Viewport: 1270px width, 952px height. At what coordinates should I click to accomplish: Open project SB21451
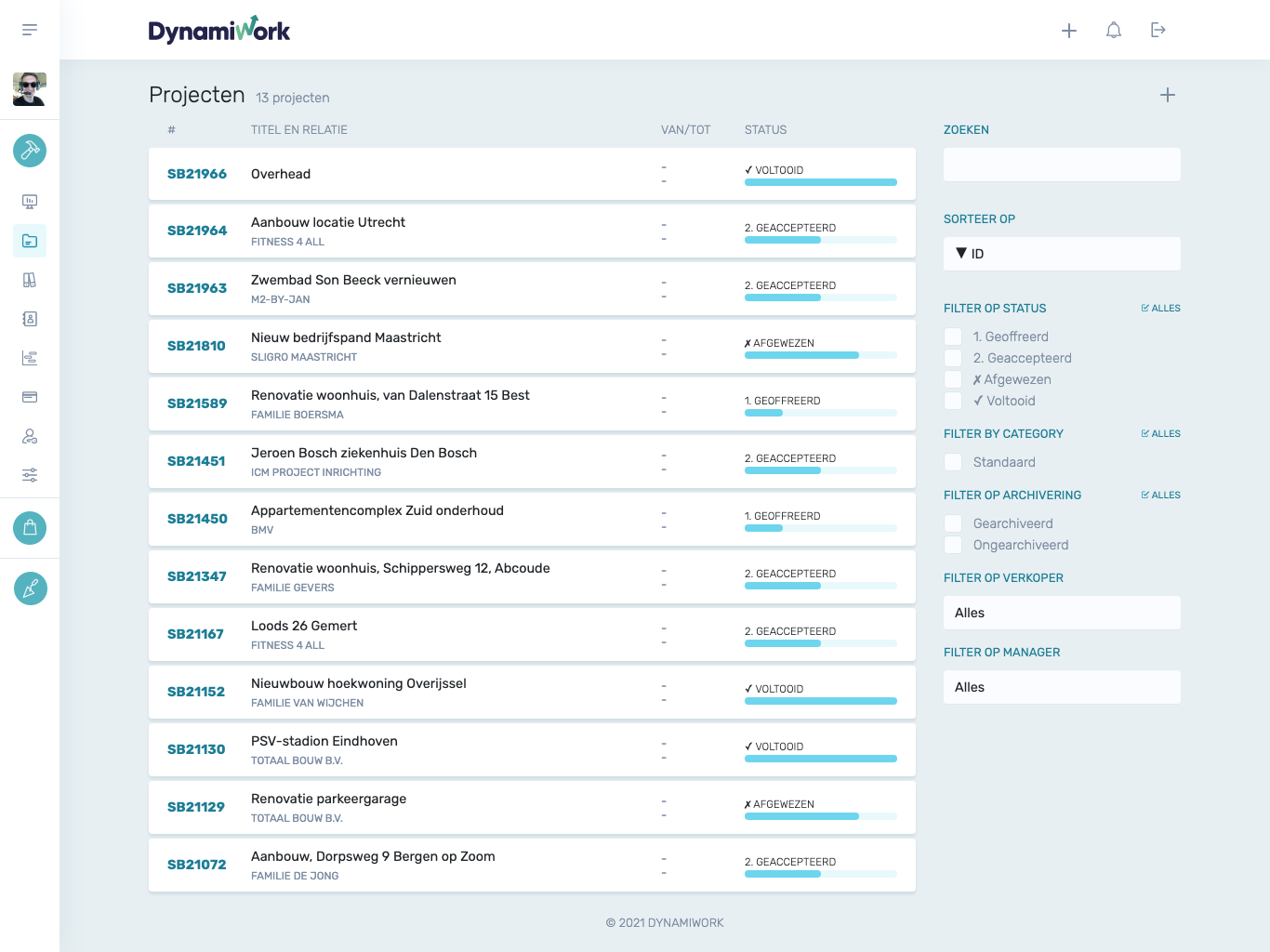point(532,462)
